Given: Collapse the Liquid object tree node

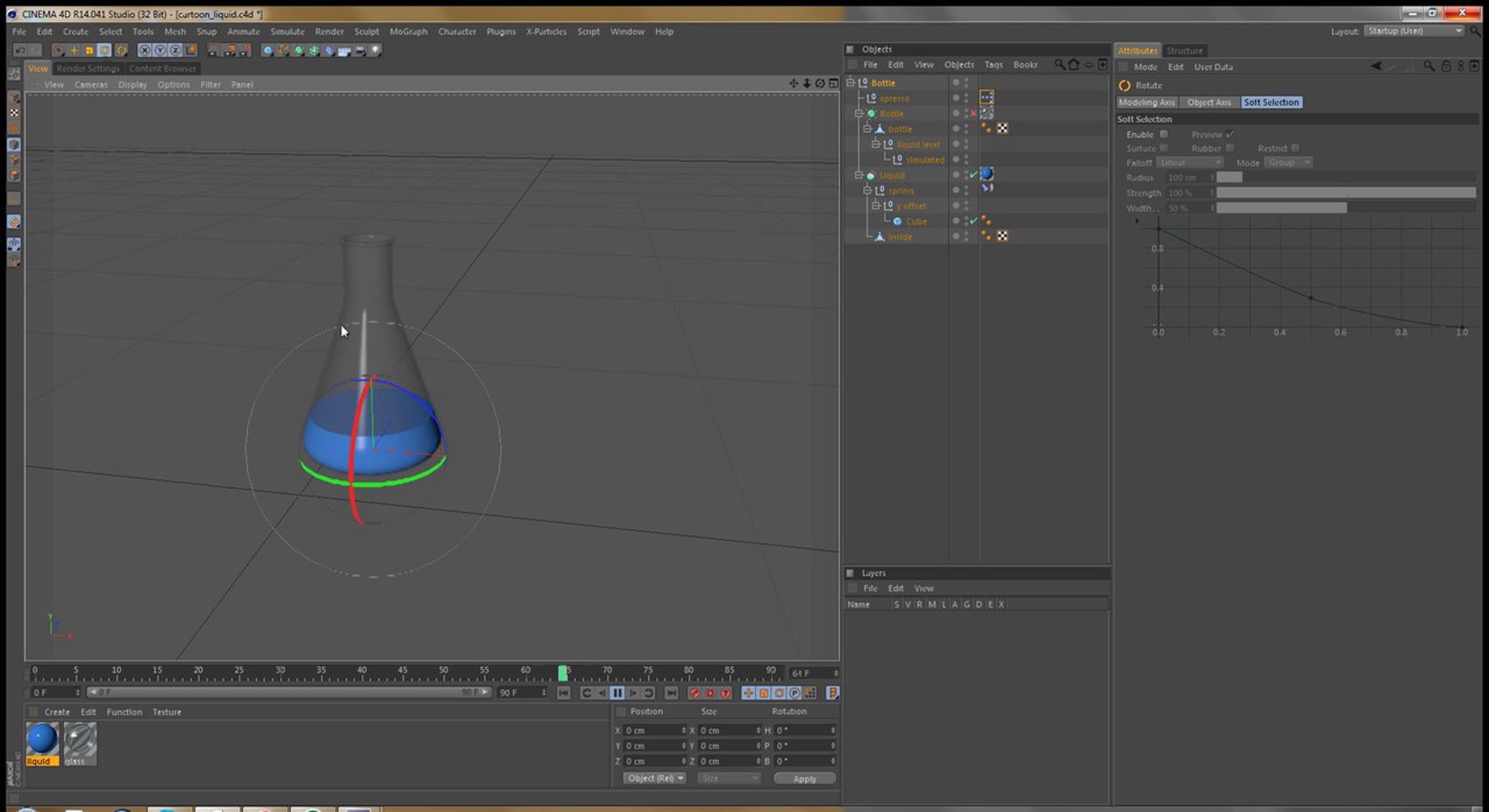Looking at the screenshot, I should click(x=859, y=176).
